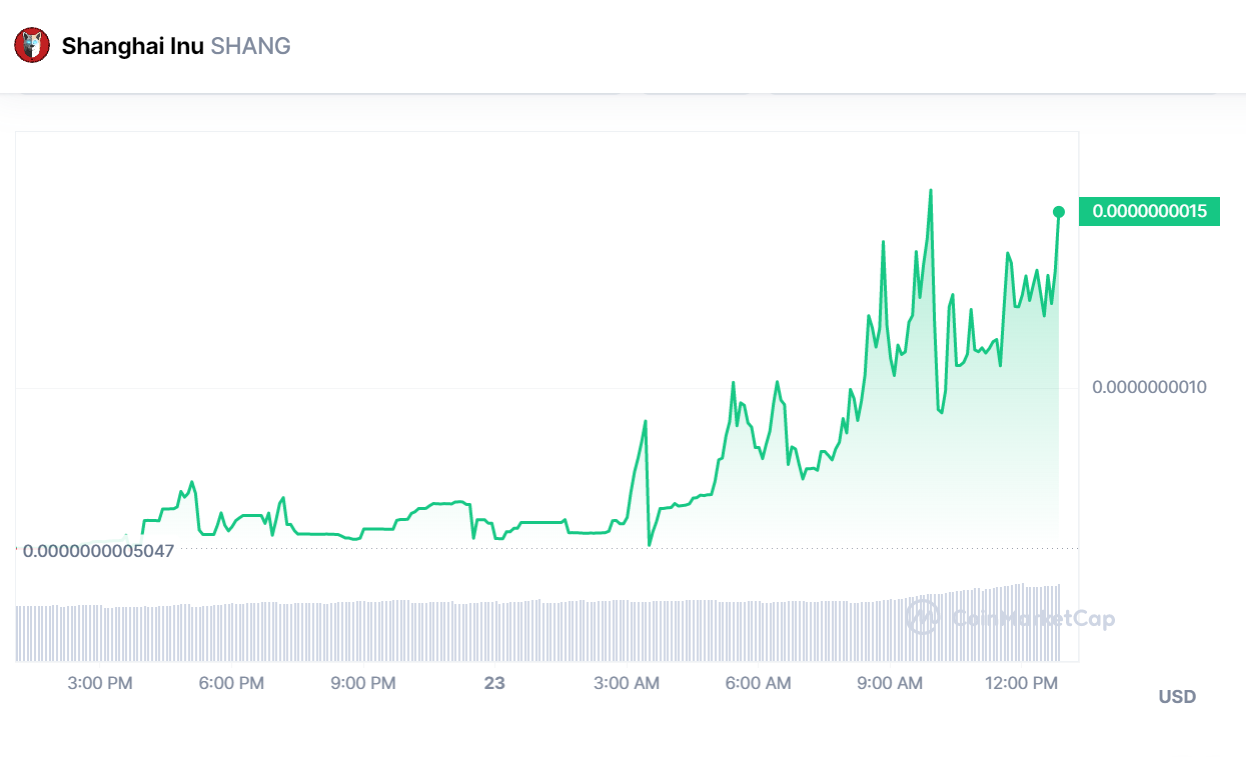Click the 9:00 AM time axis label
1246x757 pixels.
coord(891,684)
